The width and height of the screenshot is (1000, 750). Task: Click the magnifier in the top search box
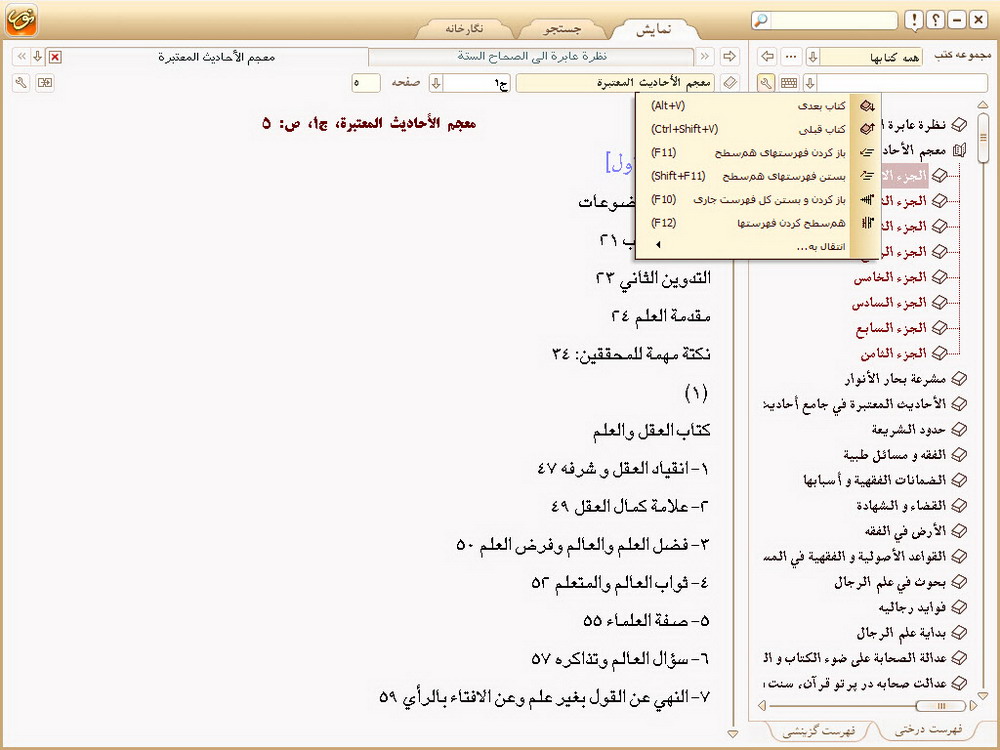pyautogui.click(x=762, y=20)
